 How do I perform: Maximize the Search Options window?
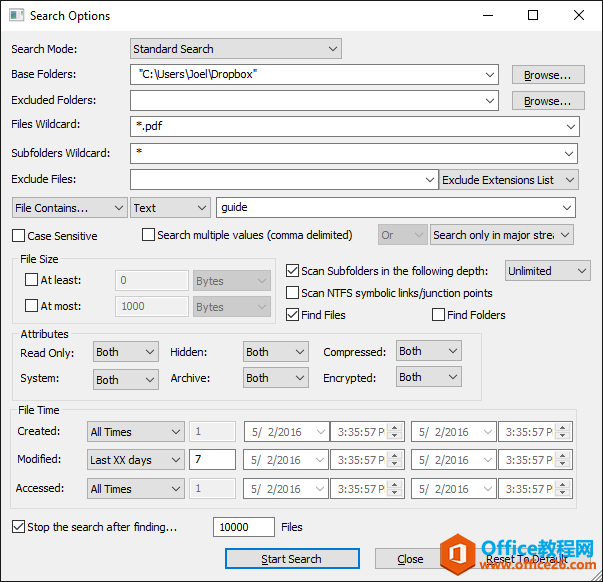coord(533,15)
